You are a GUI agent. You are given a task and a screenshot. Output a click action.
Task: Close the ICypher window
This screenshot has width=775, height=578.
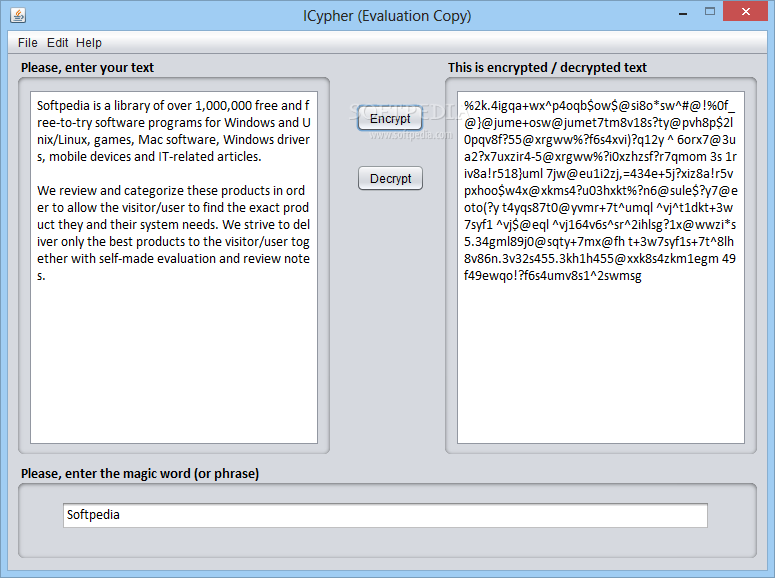pos(745,11)
